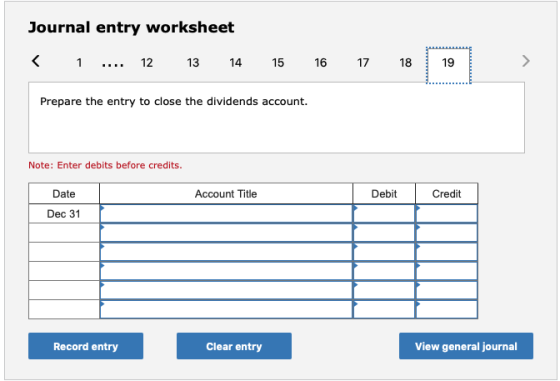
Task: Select Account Title field in Dec 31 row
Action: pos(226,214)
